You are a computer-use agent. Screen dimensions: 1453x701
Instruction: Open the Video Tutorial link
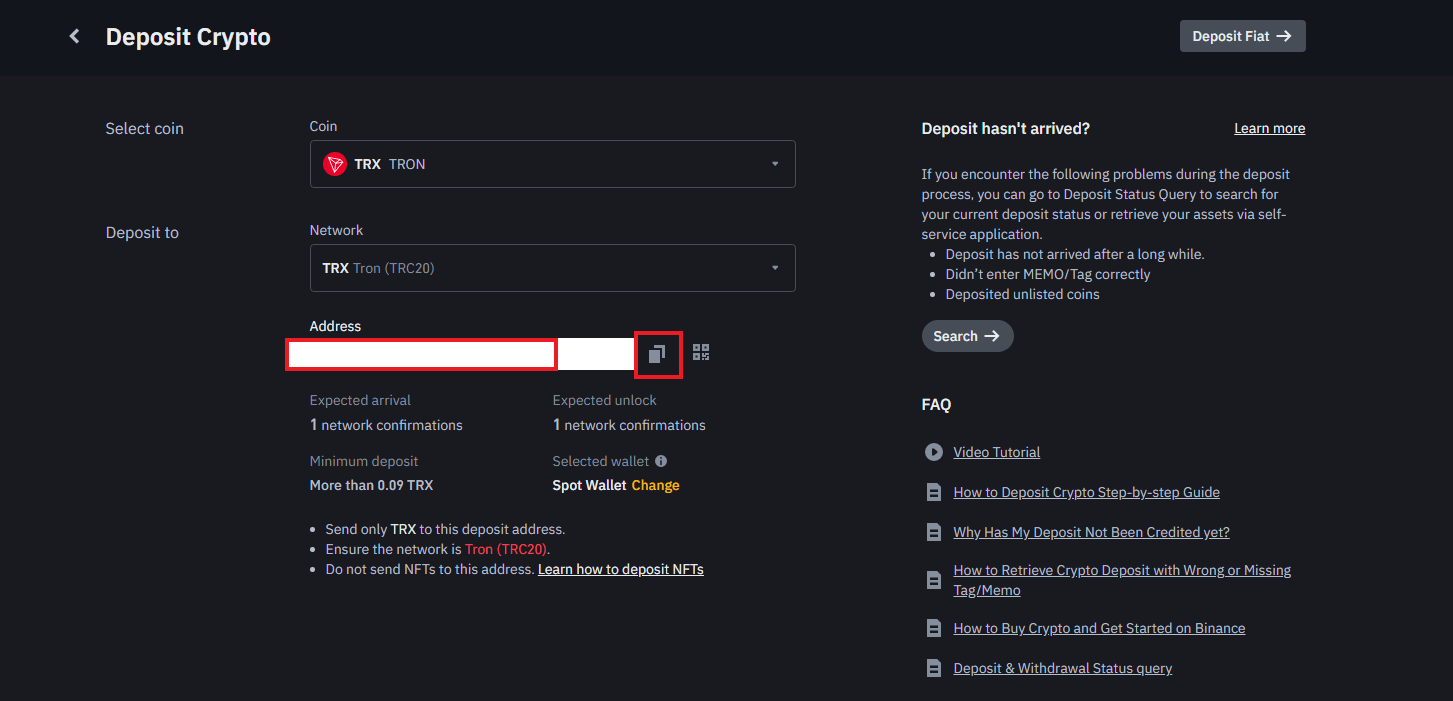point(997,452)
